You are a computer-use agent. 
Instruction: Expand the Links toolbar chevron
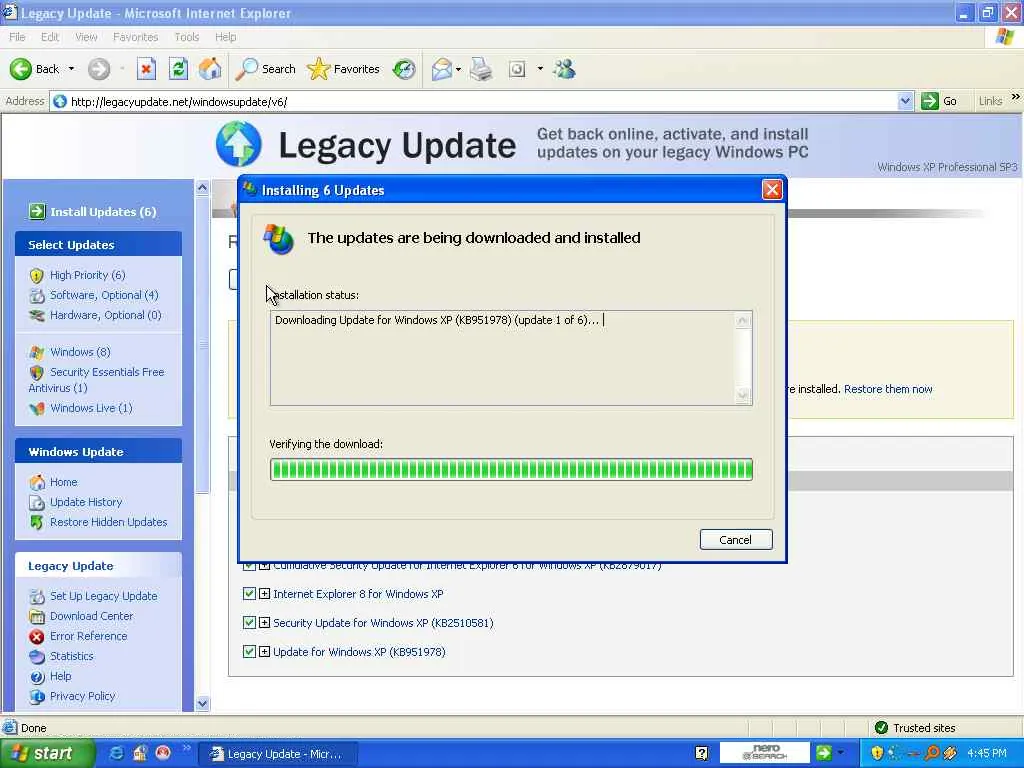pyautogui.click(x=1016, y=97)
